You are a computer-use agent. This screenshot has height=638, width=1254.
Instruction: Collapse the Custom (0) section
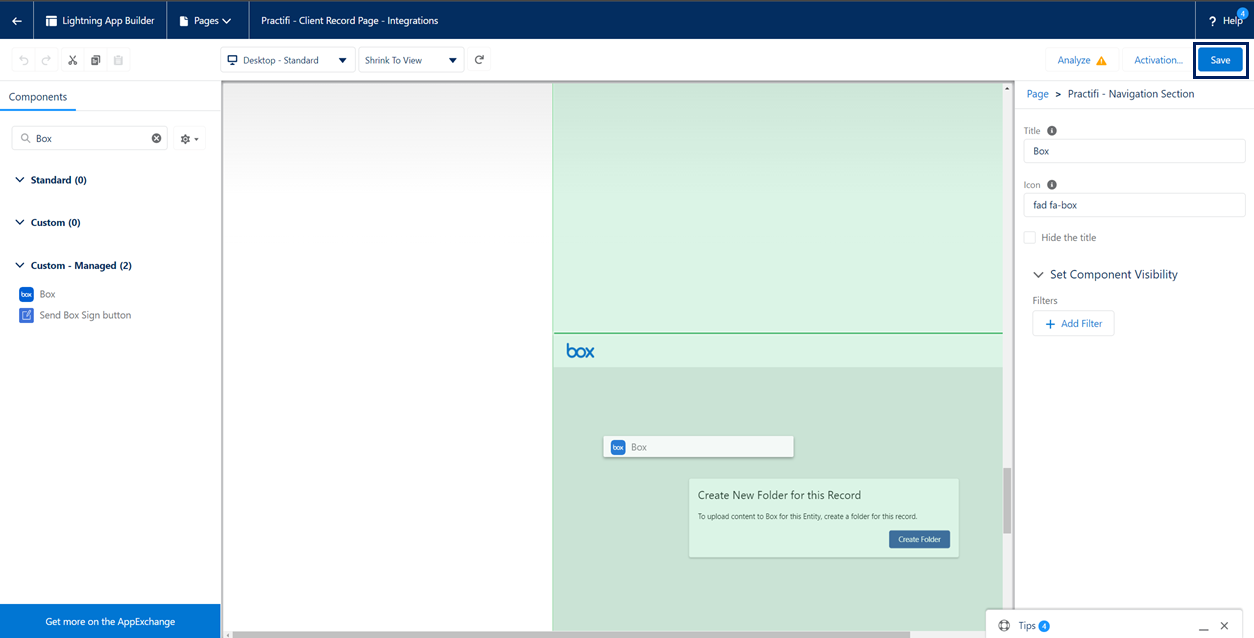pyautogui.click(x=20, y=222)
